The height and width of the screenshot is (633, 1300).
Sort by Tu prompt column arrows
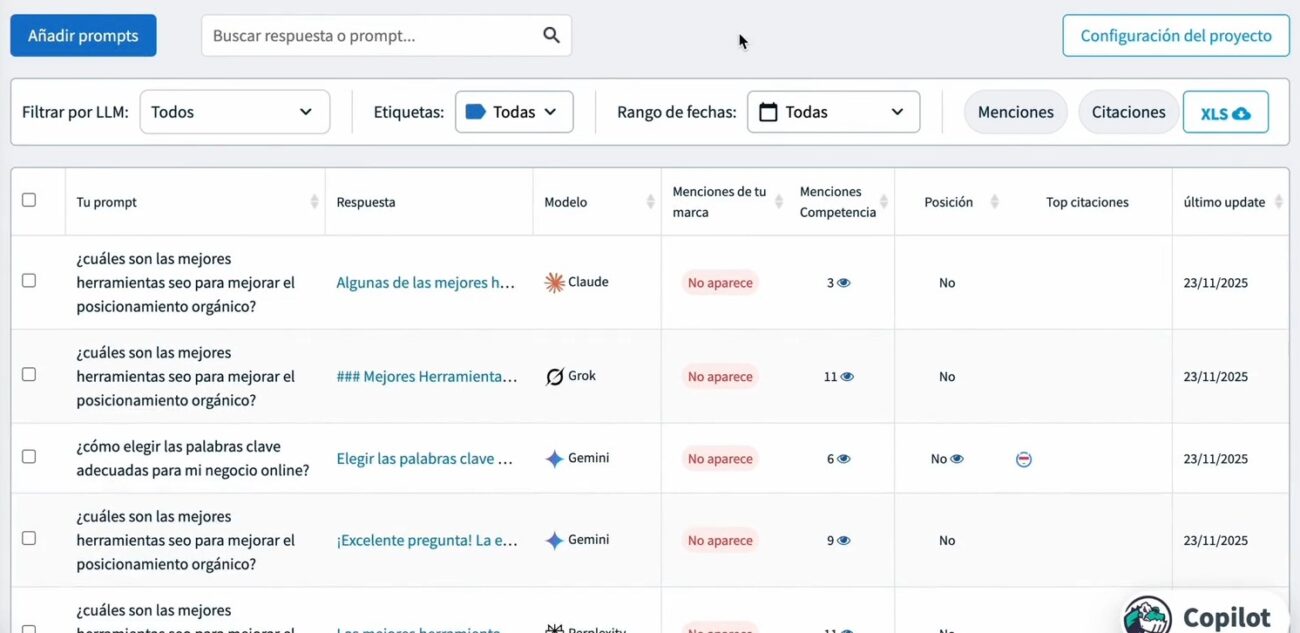[314, 202]
